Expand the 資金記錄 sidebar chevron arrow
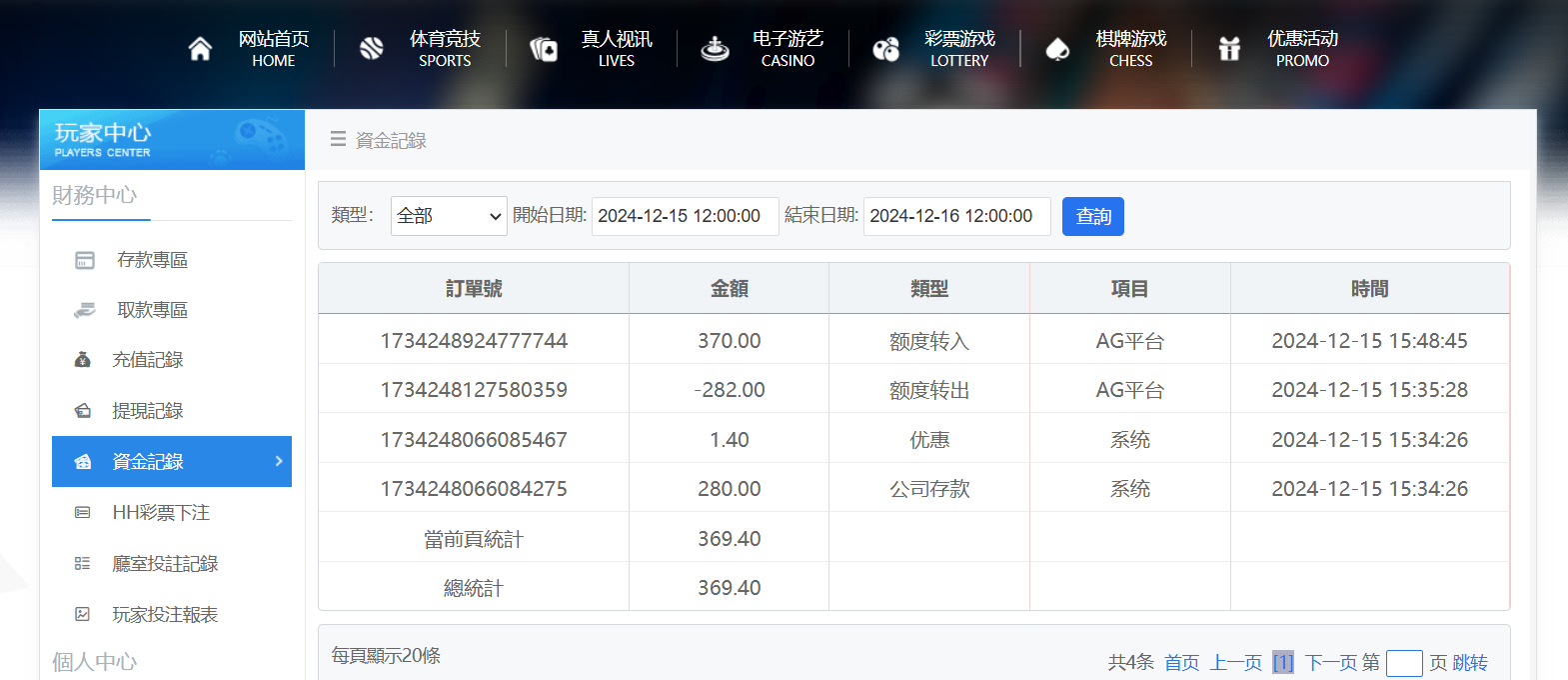Viewport: 1568px width, 680px height. [x=279, y=461]
